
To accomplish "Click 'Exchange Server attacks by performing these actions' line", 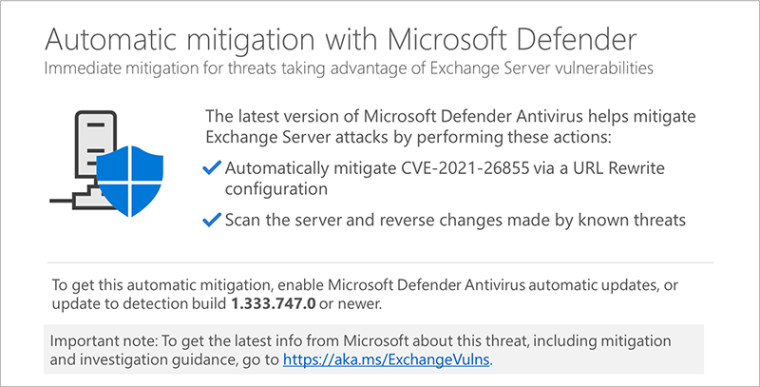I will (x=409, y=137).
